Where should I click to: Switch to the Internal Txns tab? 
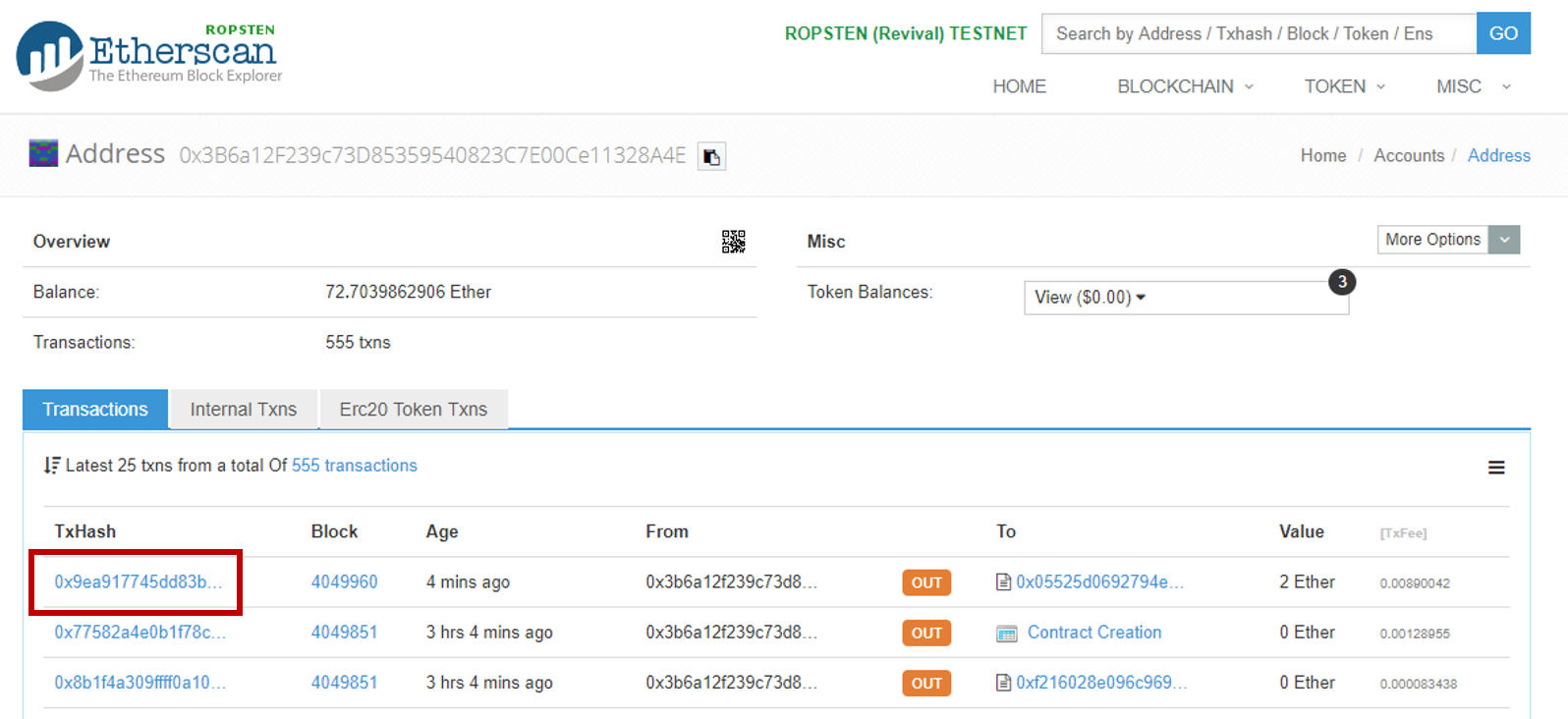click(244, 410)
